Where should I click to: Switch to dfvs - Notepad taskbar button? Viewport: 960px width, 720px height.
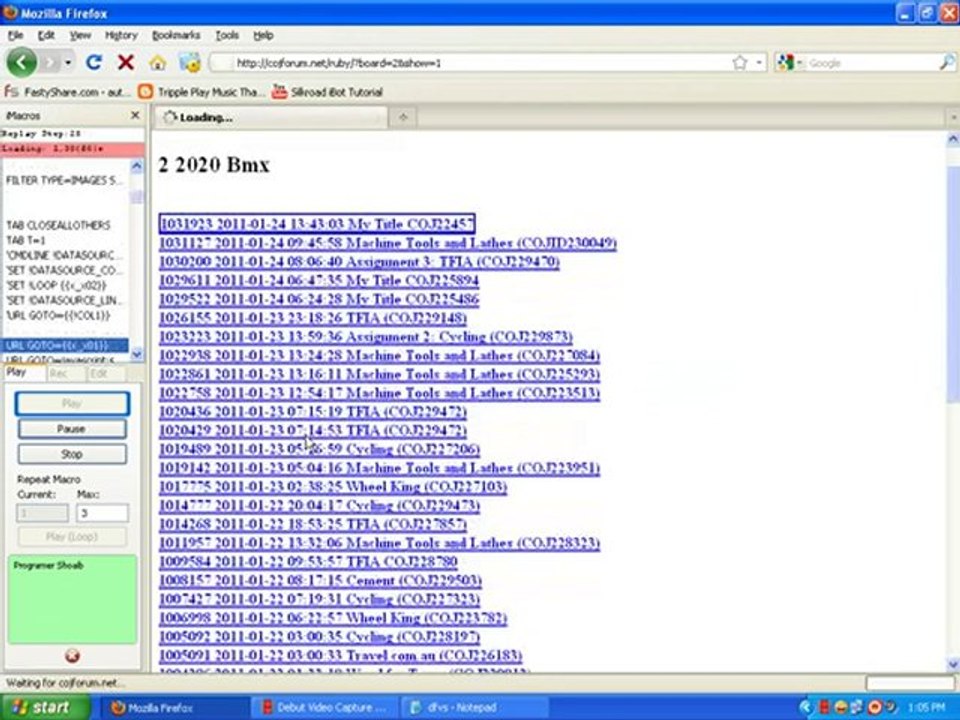(476, 708)
